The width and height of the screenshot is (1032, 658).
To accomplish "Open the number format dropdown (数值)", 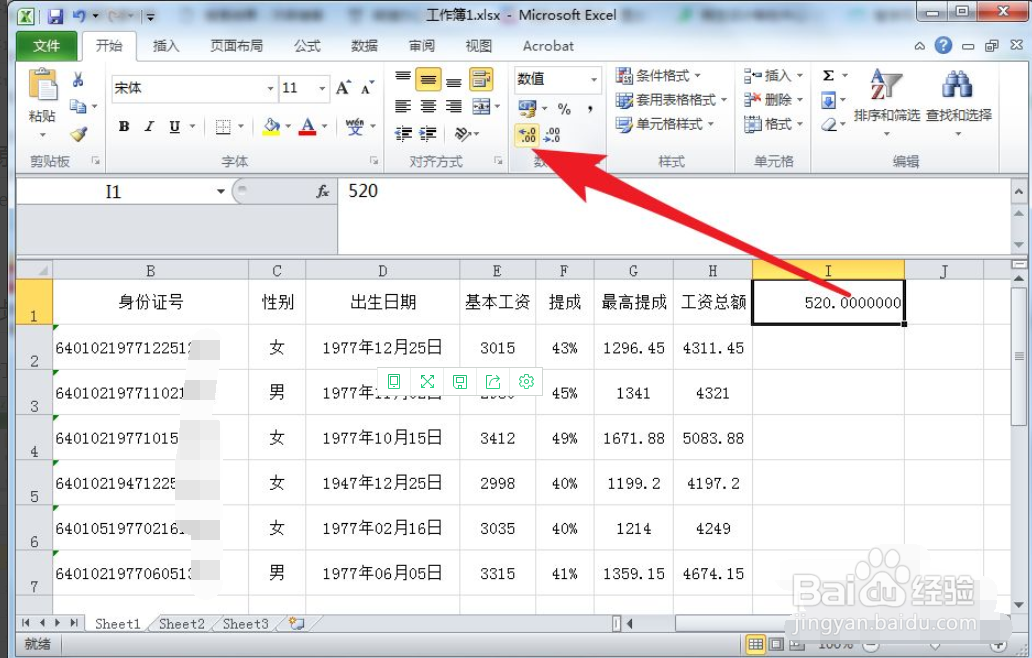I will tap(594, 79).
